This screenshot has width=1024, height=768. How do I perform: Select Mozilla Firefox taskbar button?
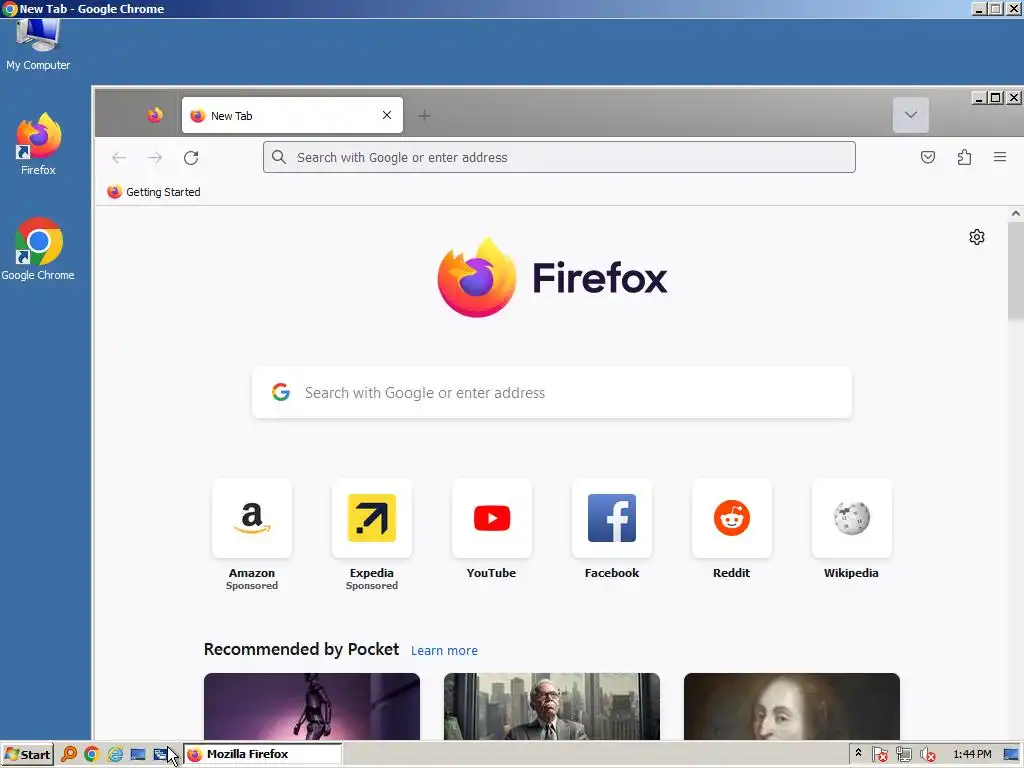tap(263, 754)
